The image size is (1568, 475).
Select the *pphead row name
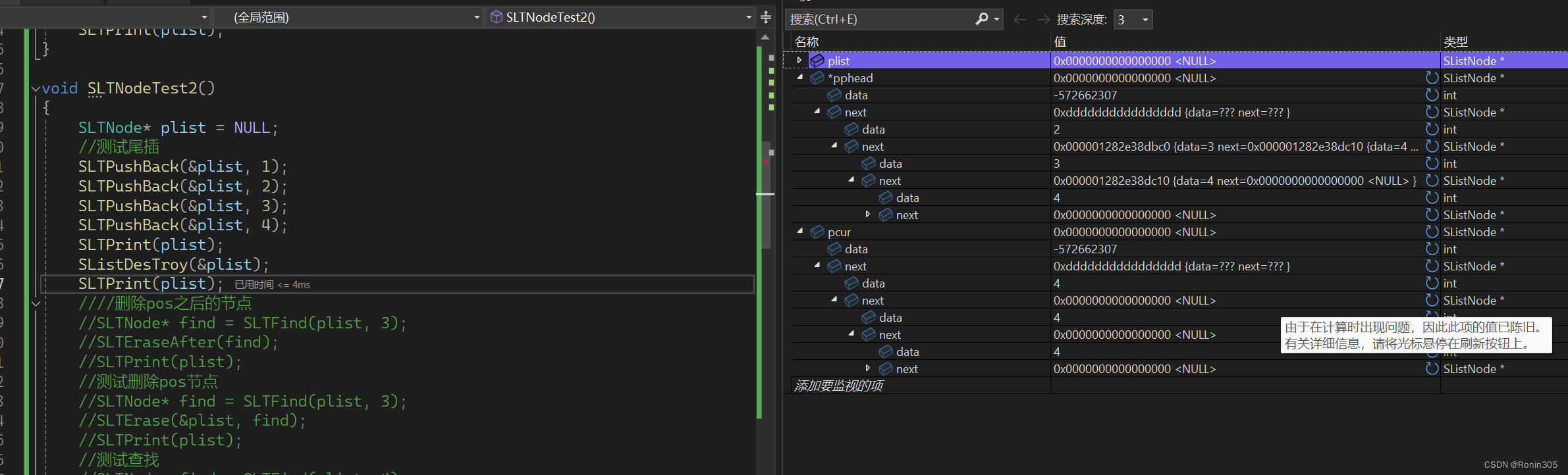click(850, 78)
